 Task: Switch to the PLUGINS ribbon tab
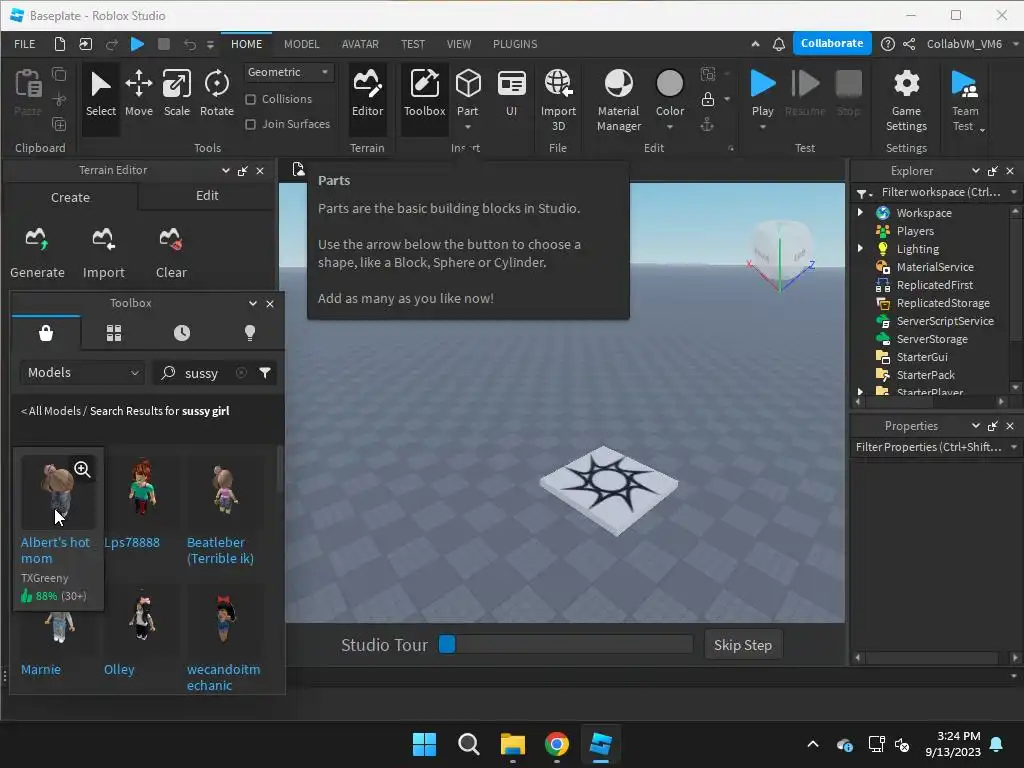pos(515,44)
